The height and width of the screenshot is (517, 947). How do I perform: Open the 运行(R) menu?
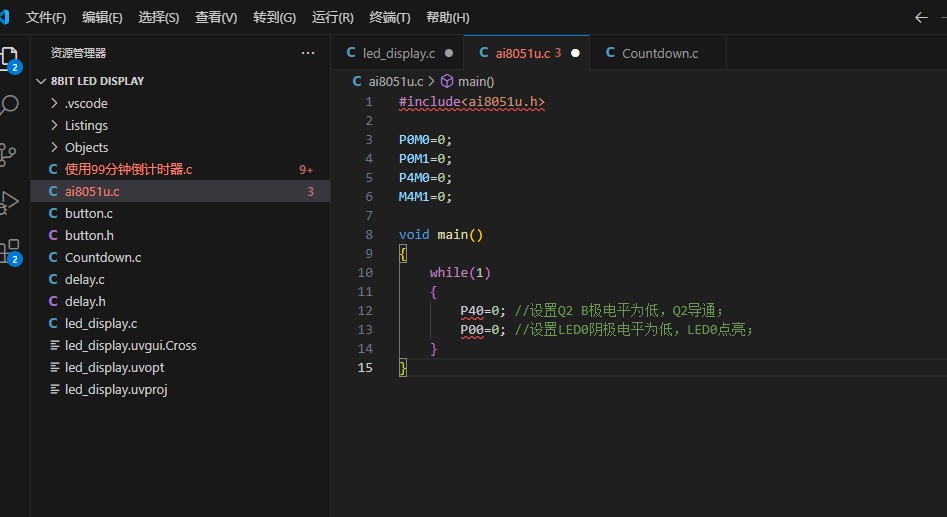tap(333, 18)
